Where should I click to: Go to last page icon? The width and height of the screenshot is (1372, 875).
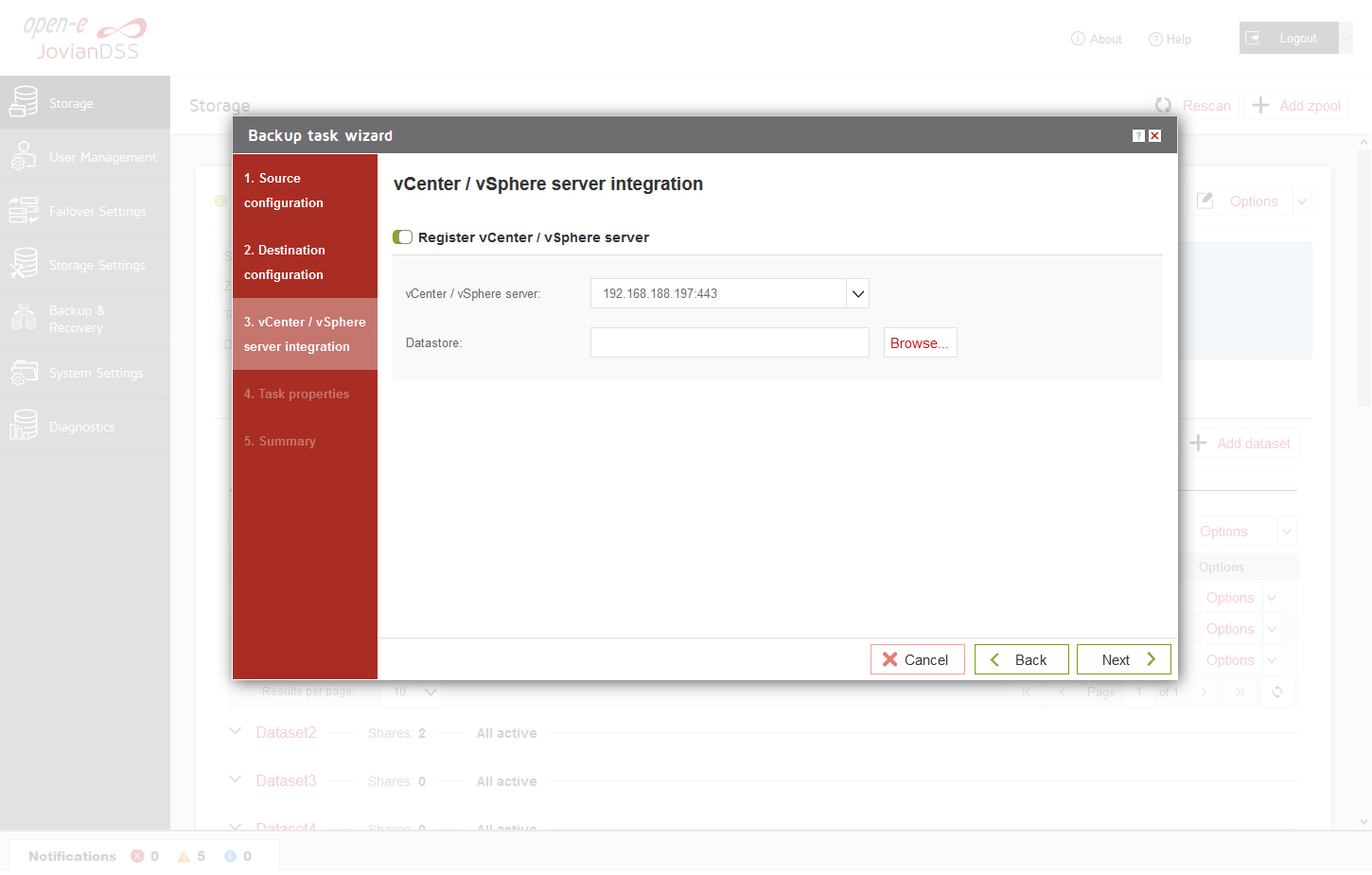(1240, 692)
